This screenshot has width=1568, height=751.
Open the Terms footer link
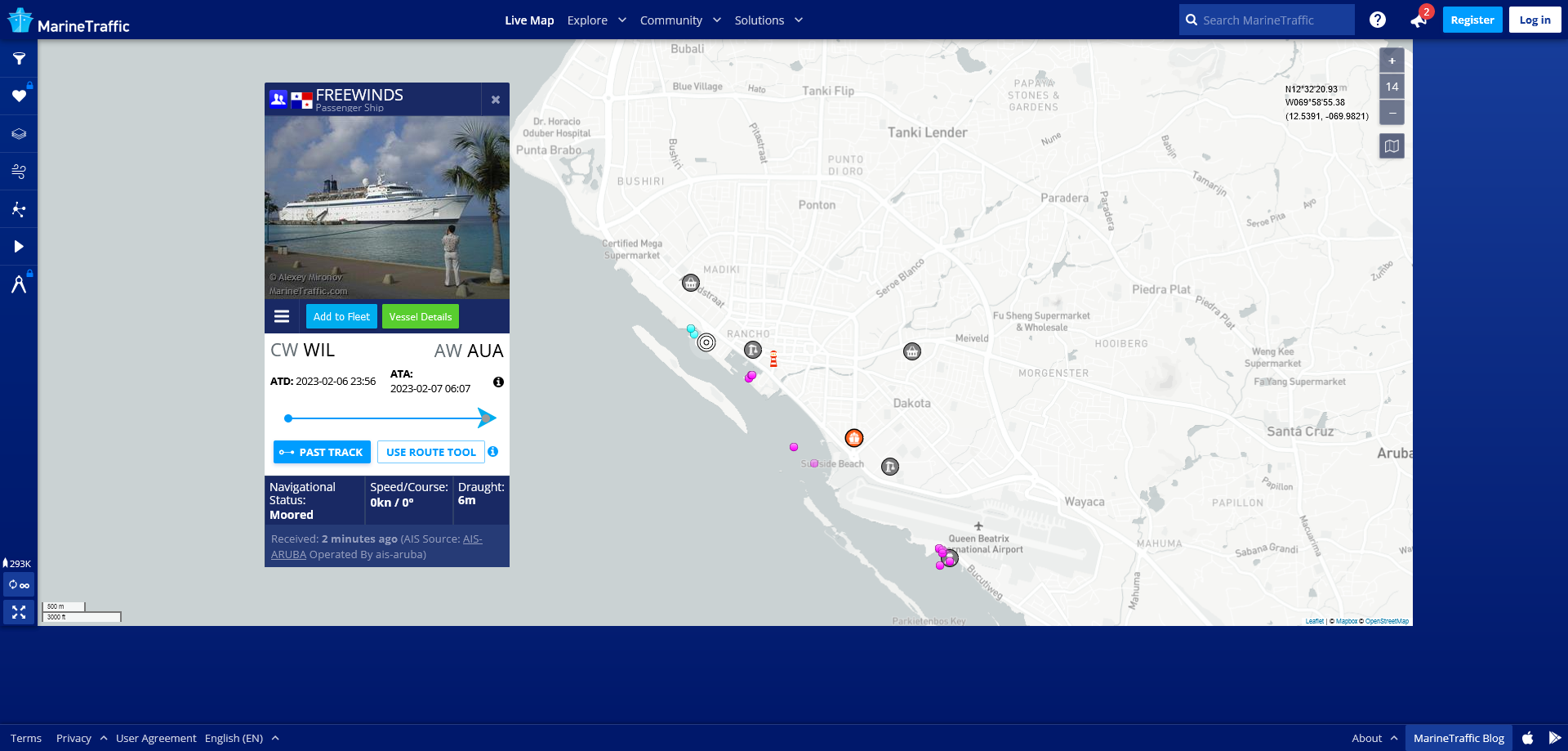tap(26, 738)
